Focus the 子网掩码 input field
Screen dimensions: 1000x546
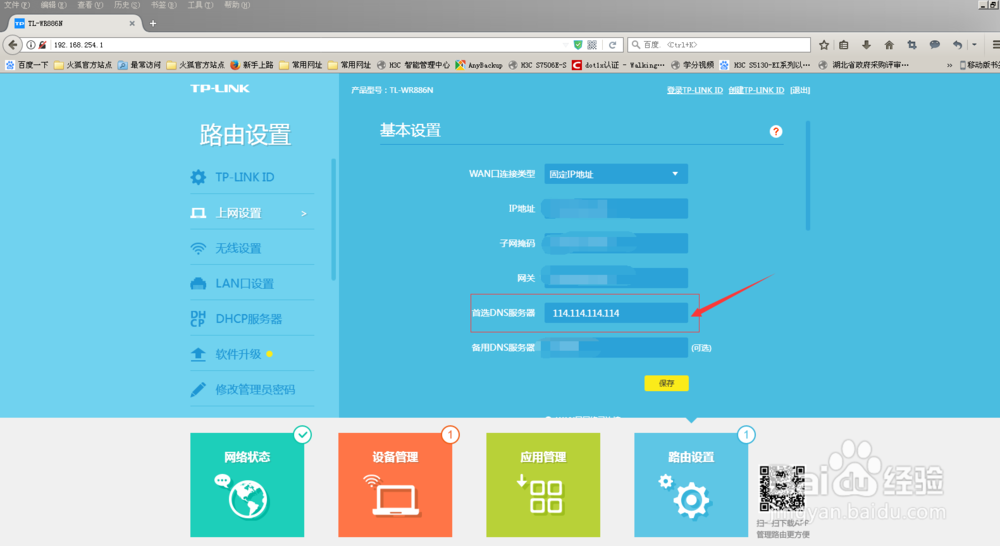pos(615,243)
